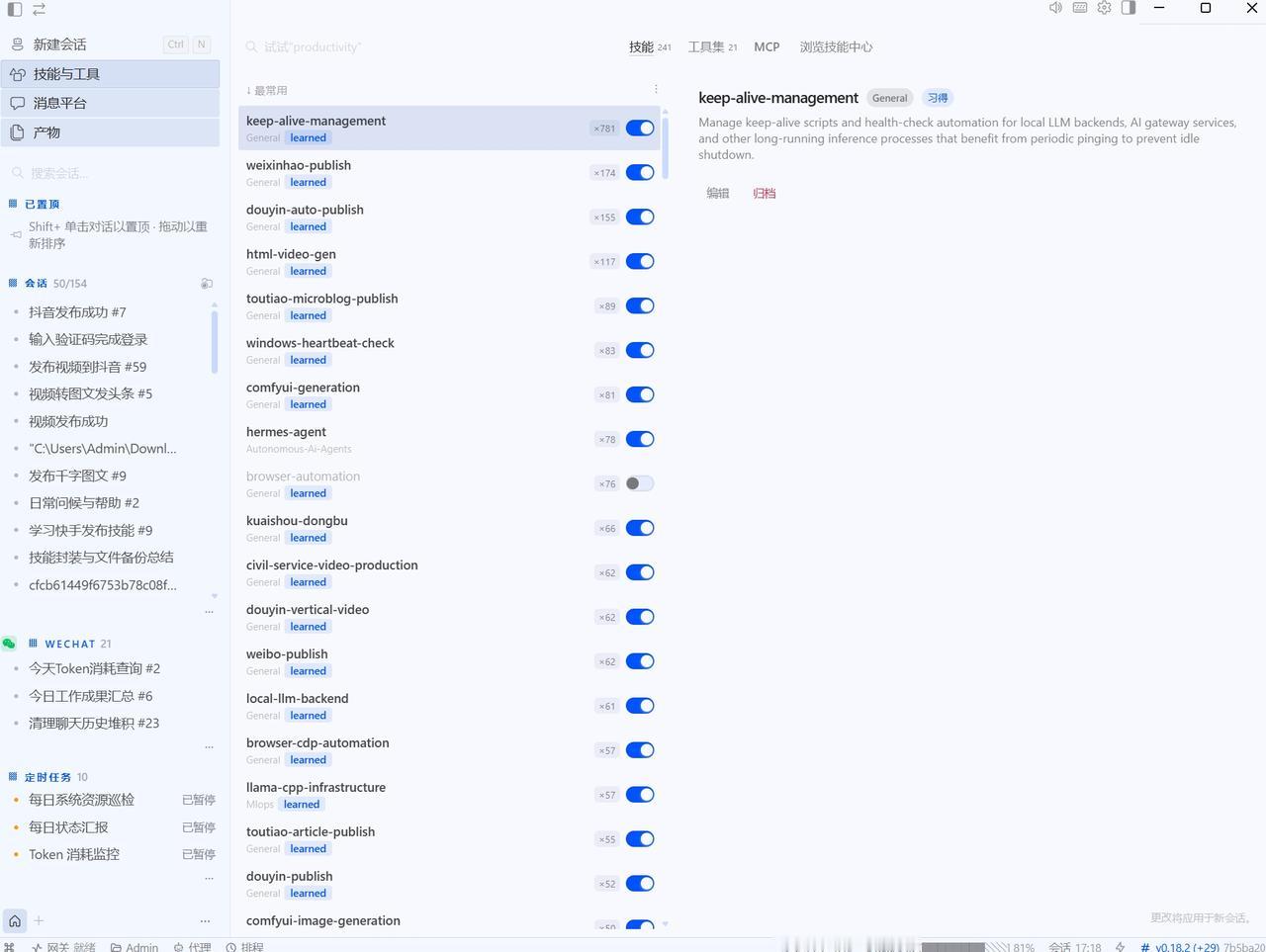Image resolution: width=1266 pixels, height=952 pixels.
Task: Open the ellipsis under 定时任务 list
Action: 209,878
